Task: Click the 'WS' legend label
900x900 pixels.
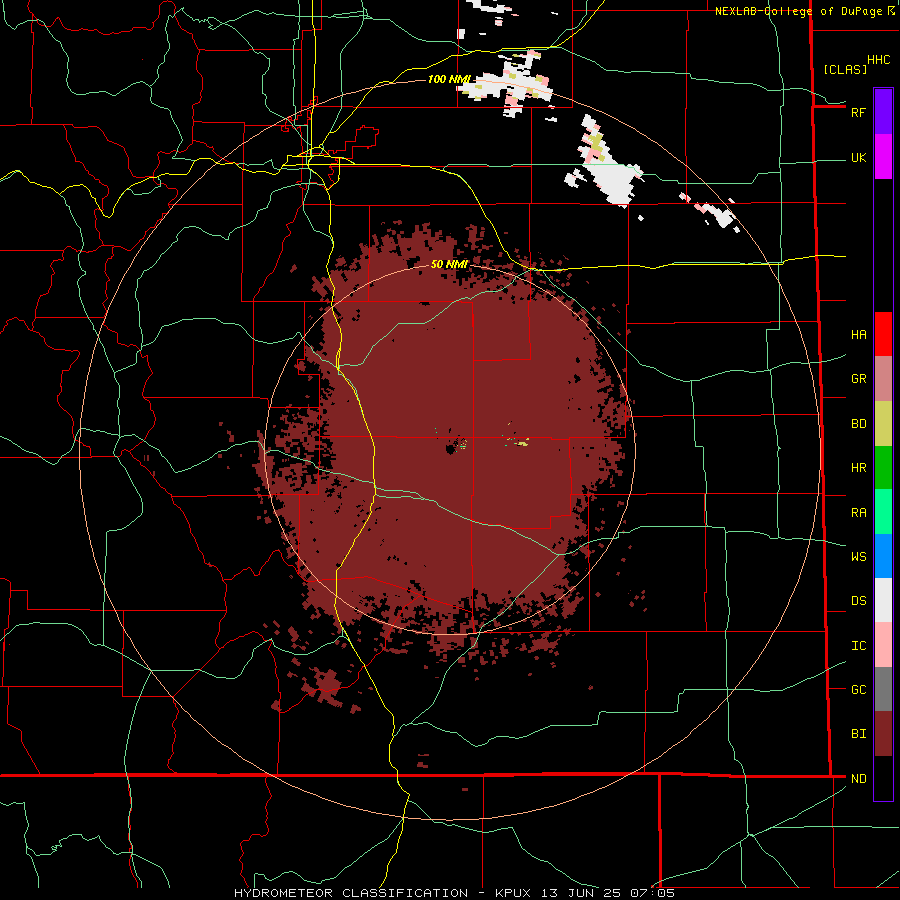Action: click(858, 557)
